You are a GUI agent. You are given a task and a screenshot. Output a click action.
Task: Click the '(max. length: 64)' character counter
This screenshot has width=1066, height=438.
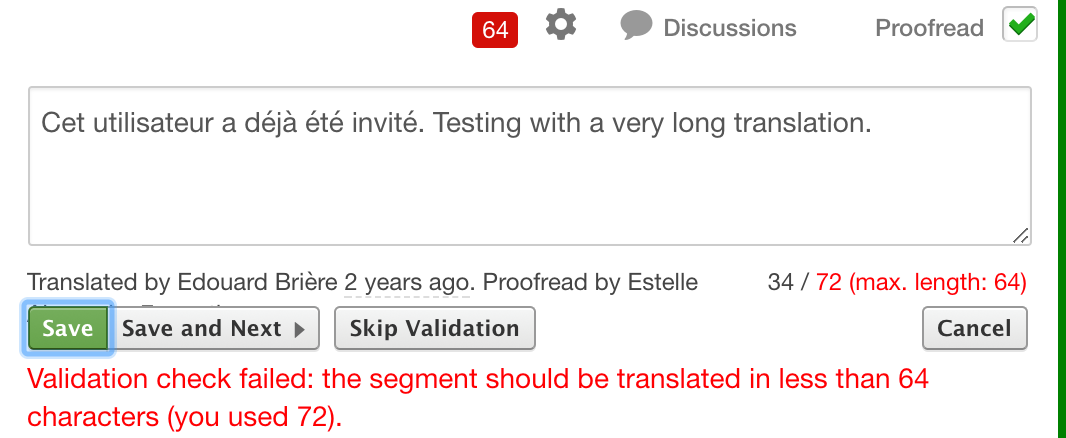tap(937, 283)
